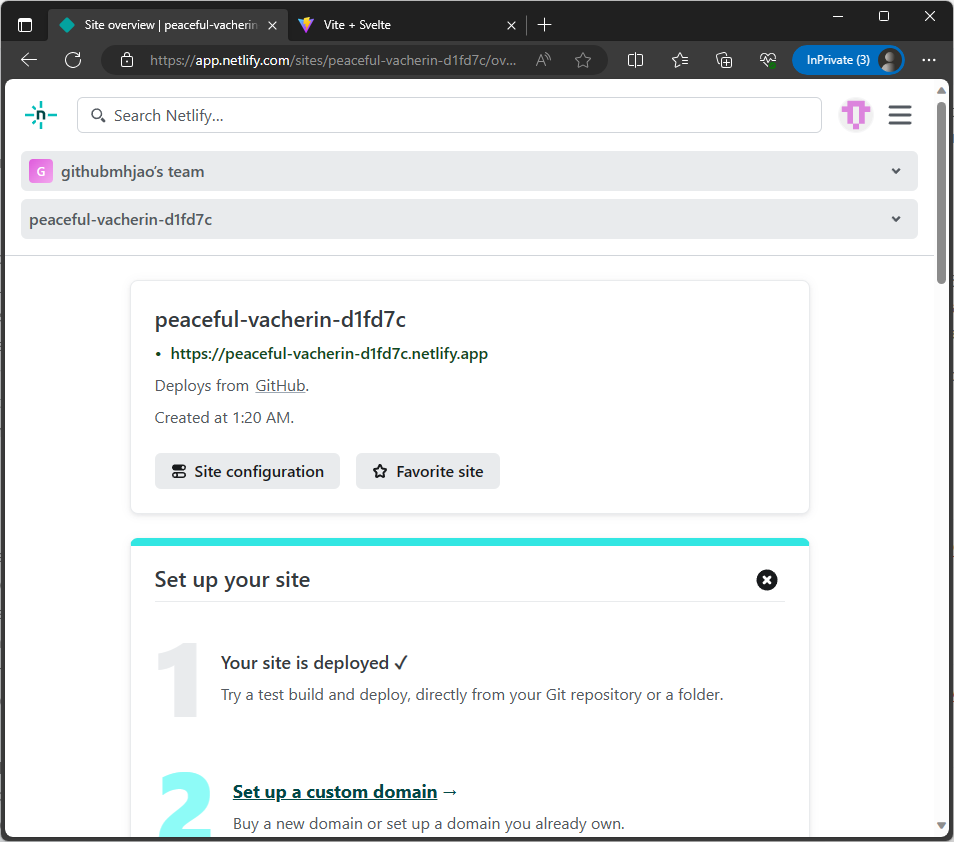Open Edge settings and more menu
954x842 pixels.
(928, 60)
